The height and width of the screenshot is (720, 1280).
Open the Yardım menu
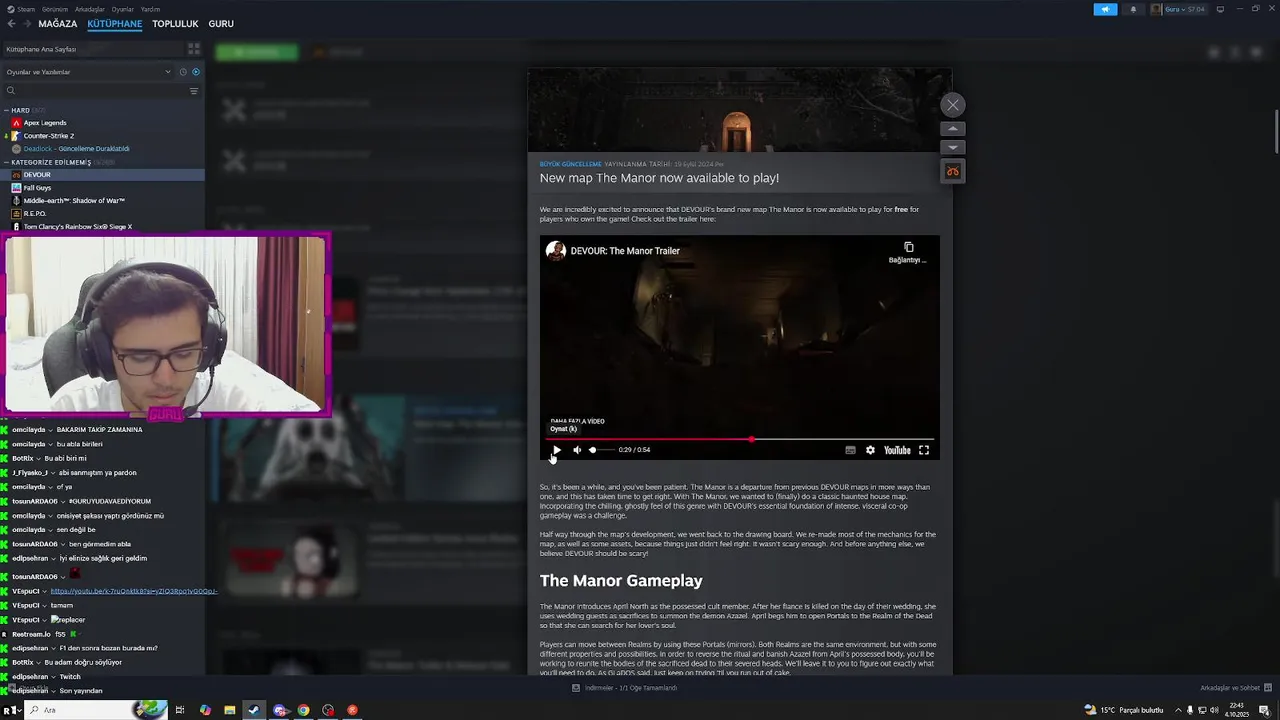pos(150,9)
